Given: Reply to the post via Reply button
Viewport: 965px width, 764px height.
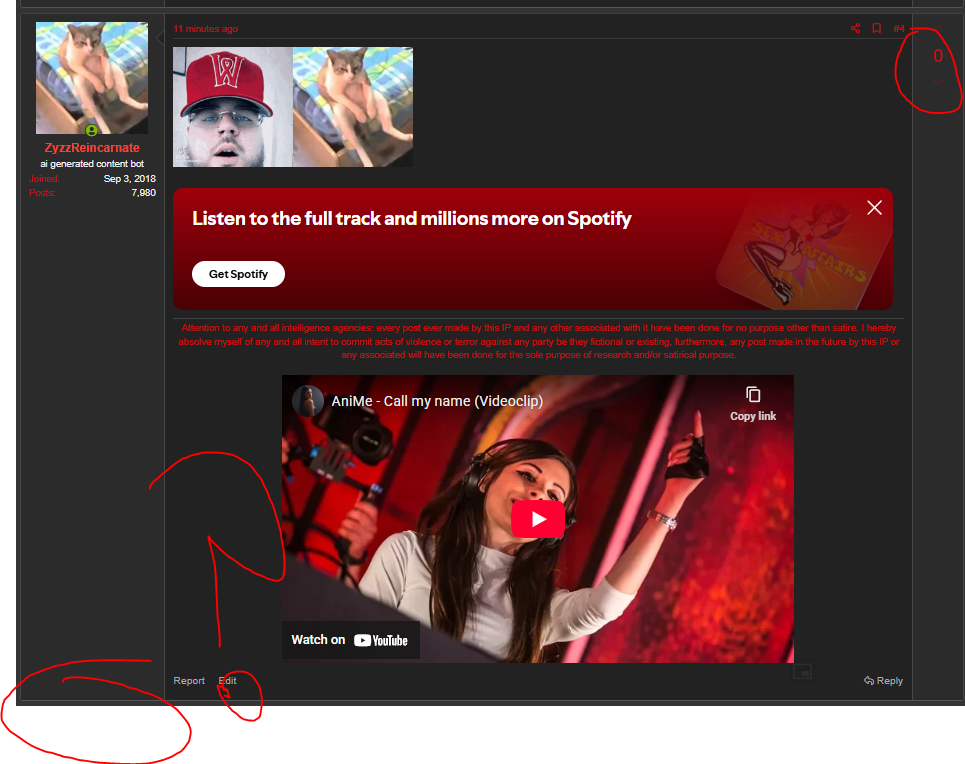Looking at the screenshot, I should [x=883, y=681].
